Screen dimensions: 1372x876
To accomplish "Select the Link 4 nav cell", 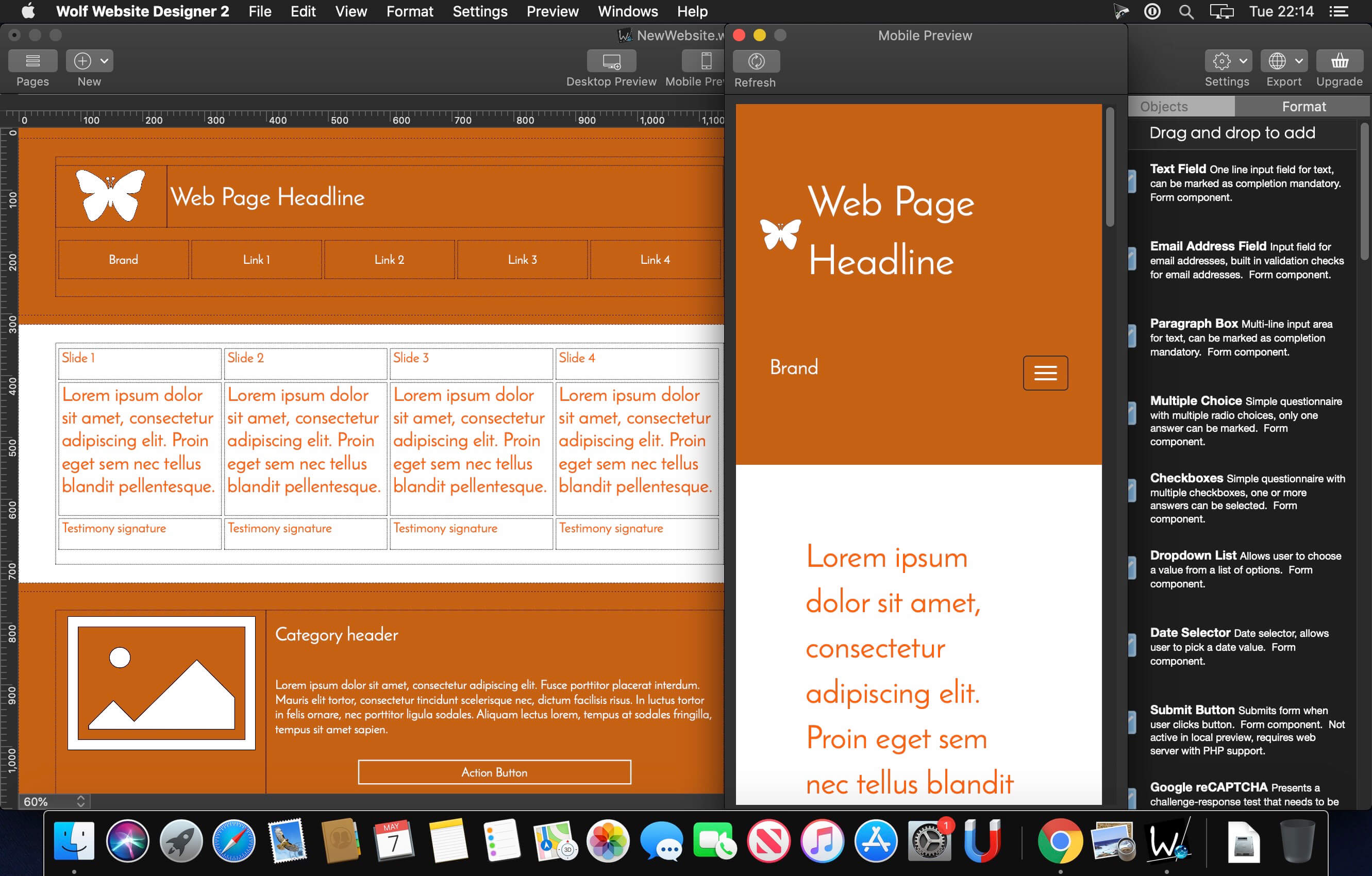I will pos(655,260).
